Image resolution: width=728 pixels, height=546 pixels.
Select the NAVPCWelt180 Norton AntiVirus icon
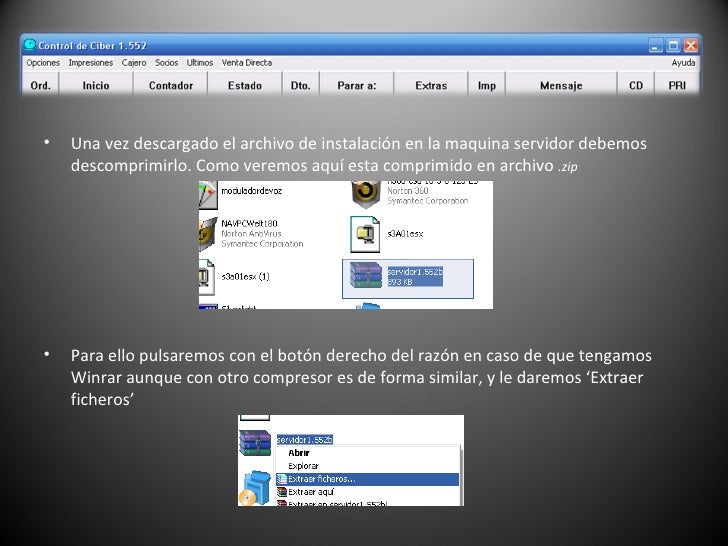click(208, 234)
